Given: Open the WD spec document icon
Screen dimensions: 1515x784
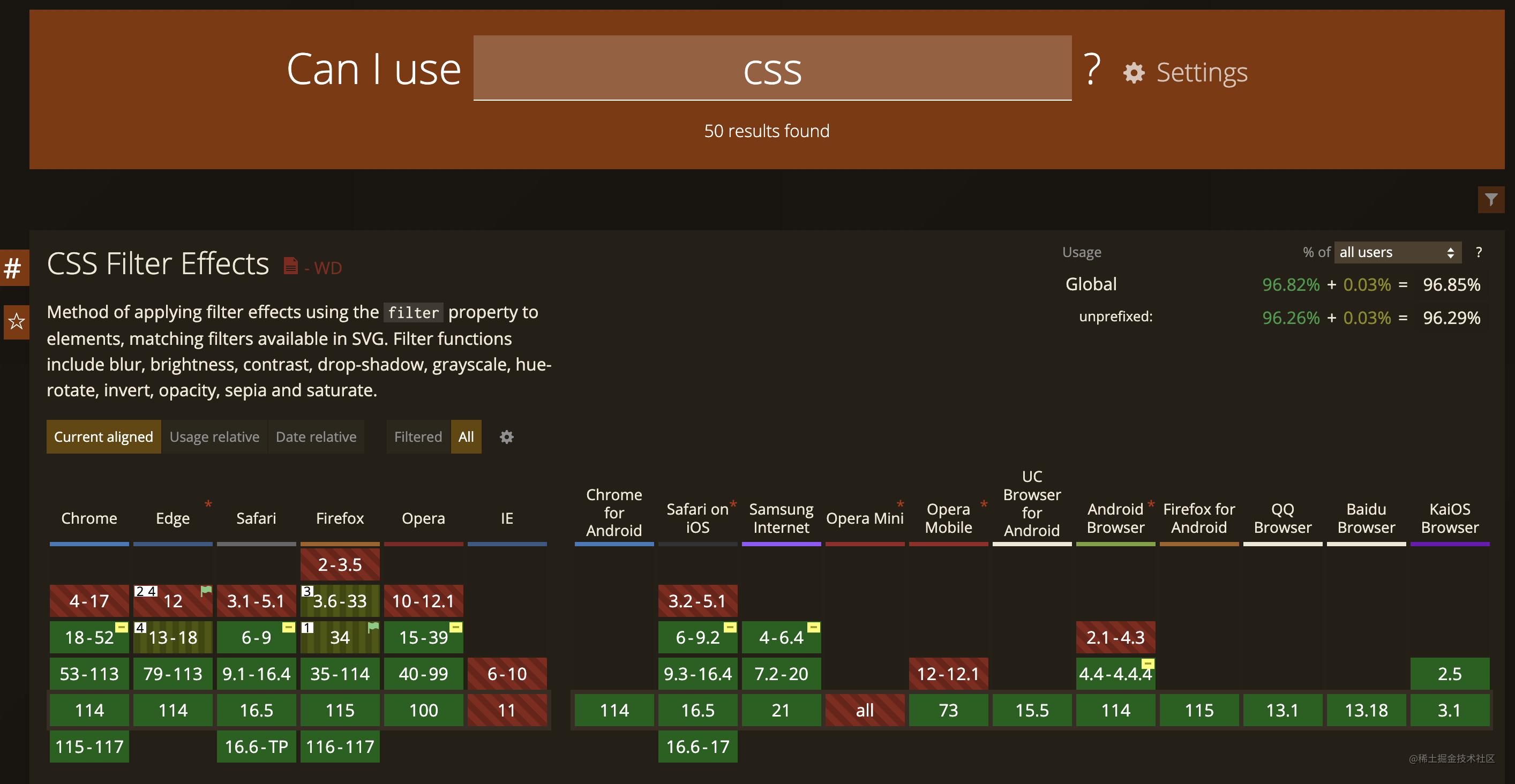Looking at the screenshot, I should [290, 266].
